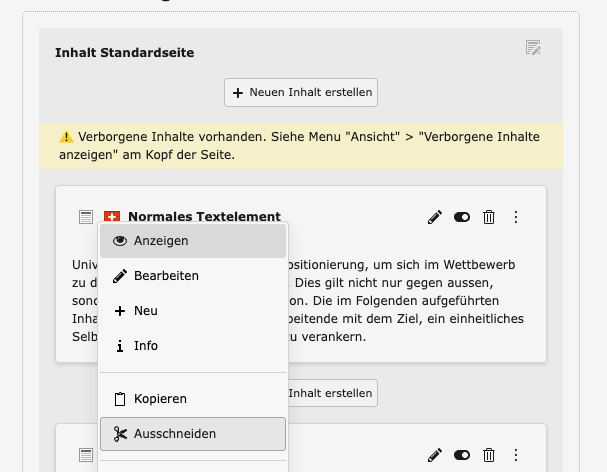This screenshot has height=472, width=607.
Task: Choose "Bearbeiten" from the context menu
Action: click(193, 276)
